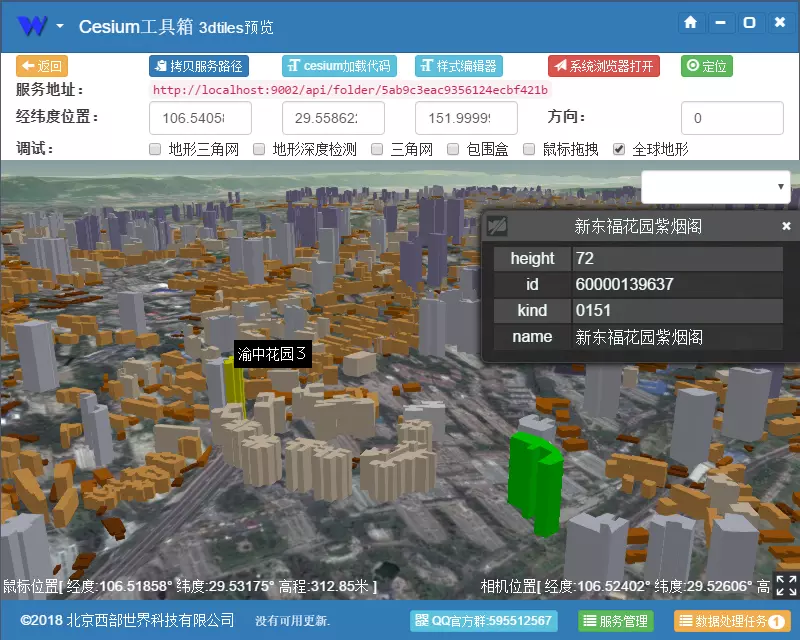The width and height of the screenshot is (800, 640).
Task: Maximize the Cesium toolbox window
Action: tap(749, 22)
